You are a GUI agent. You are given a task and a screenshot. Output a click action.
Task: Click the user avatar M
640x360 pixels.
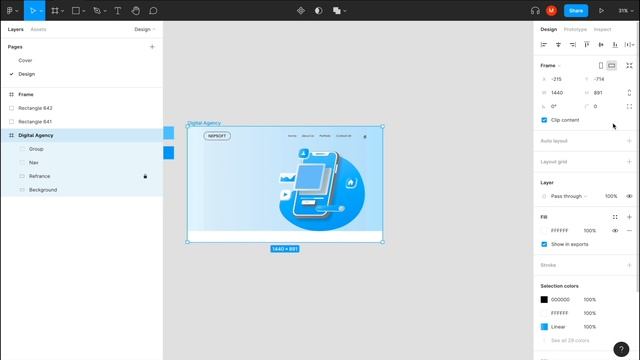click(551, 11)
